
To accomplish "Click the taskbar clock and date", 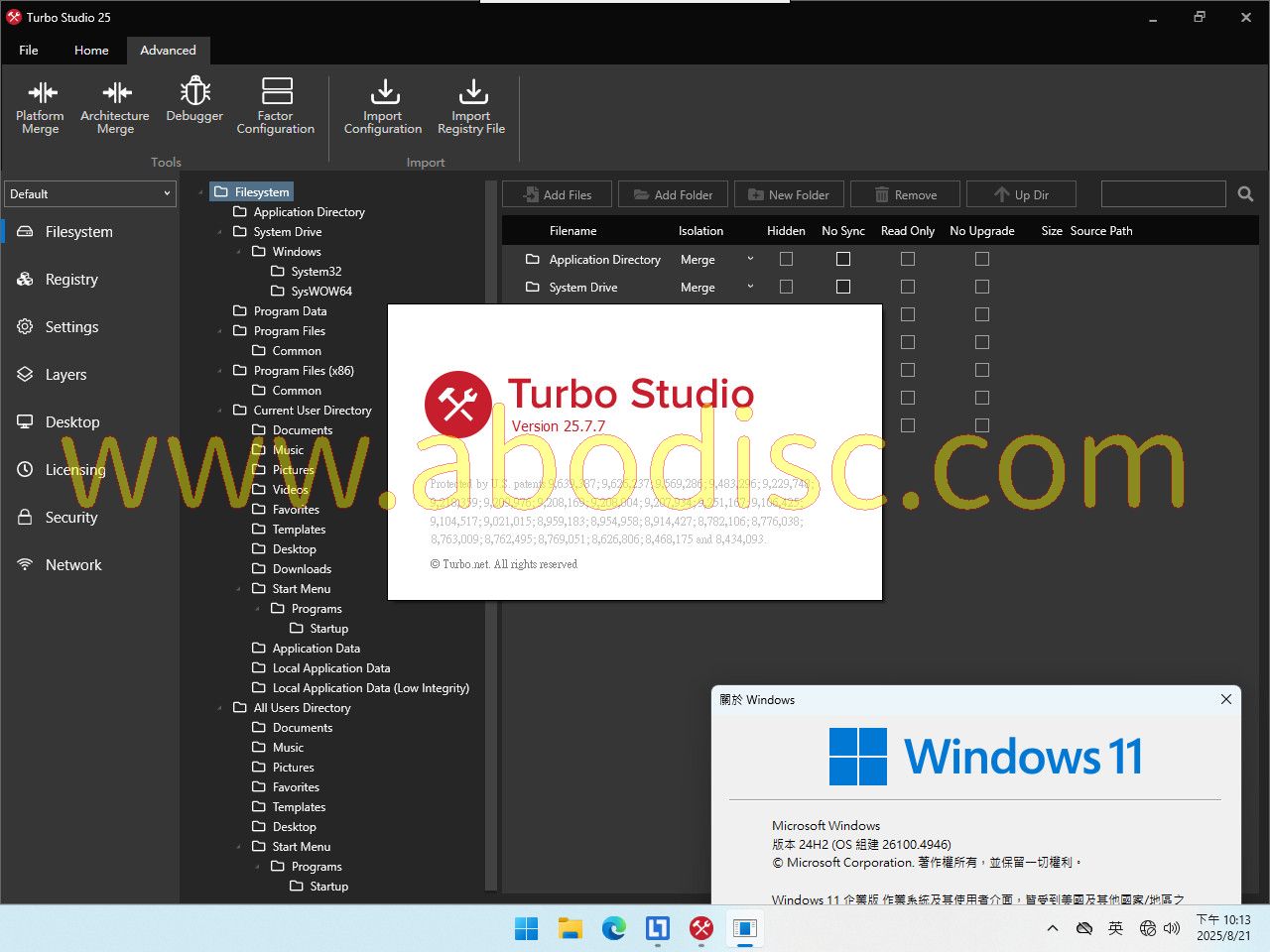I will click(1223, 928).
